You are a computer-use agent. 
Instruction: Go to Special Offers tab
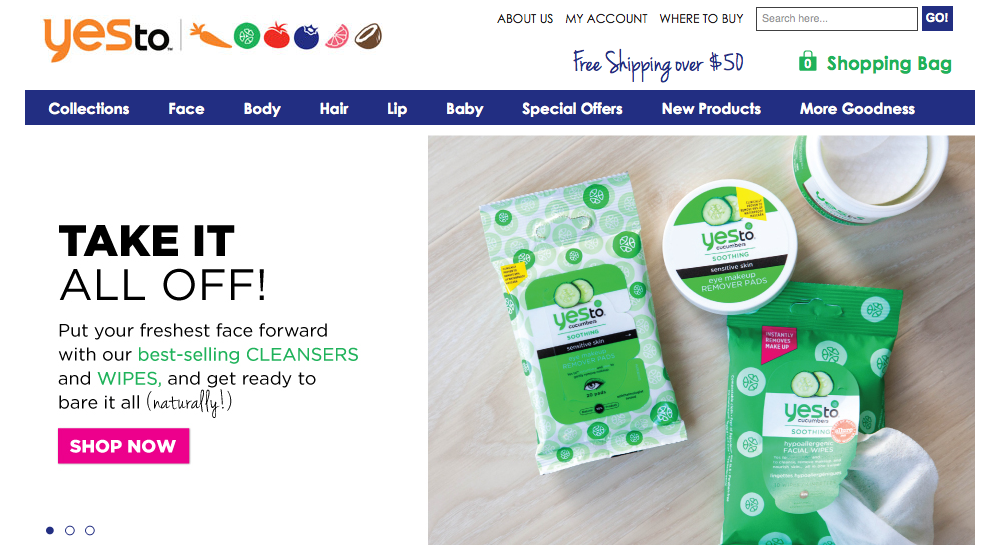tap(572, 109)
